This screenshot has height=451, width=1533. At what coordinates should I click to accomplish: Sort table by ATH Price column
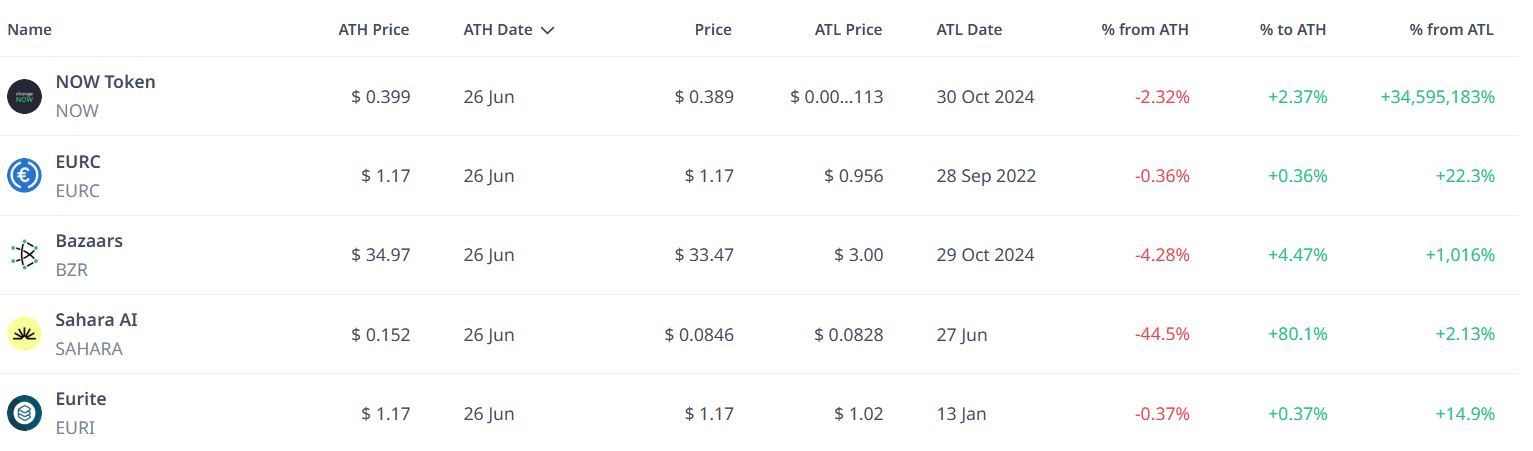click(x=374, y=30)
